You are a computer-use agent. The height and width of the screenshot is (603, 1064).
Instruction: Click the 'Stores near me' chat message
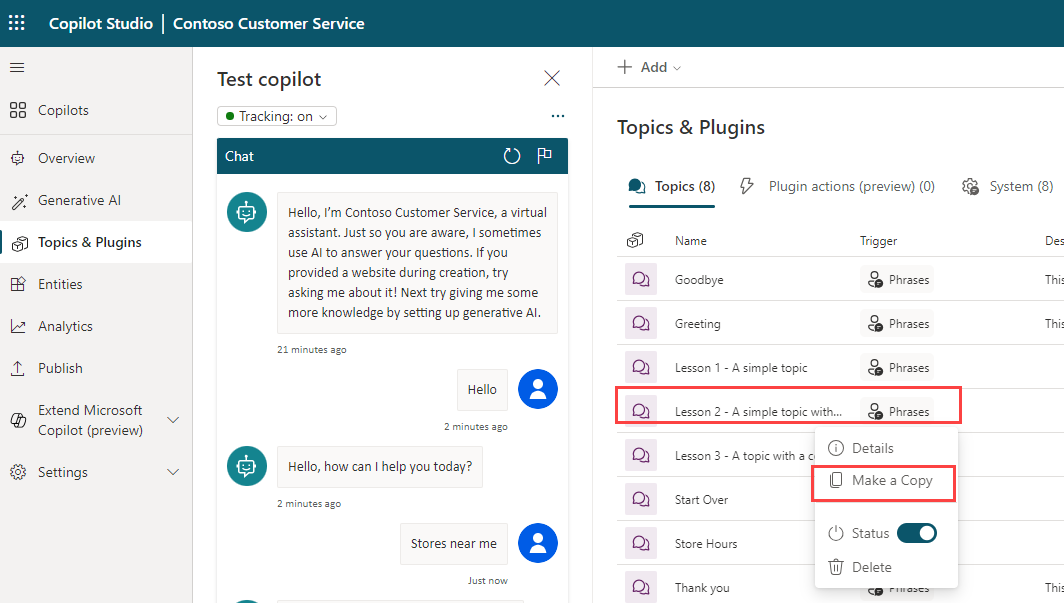454,543
